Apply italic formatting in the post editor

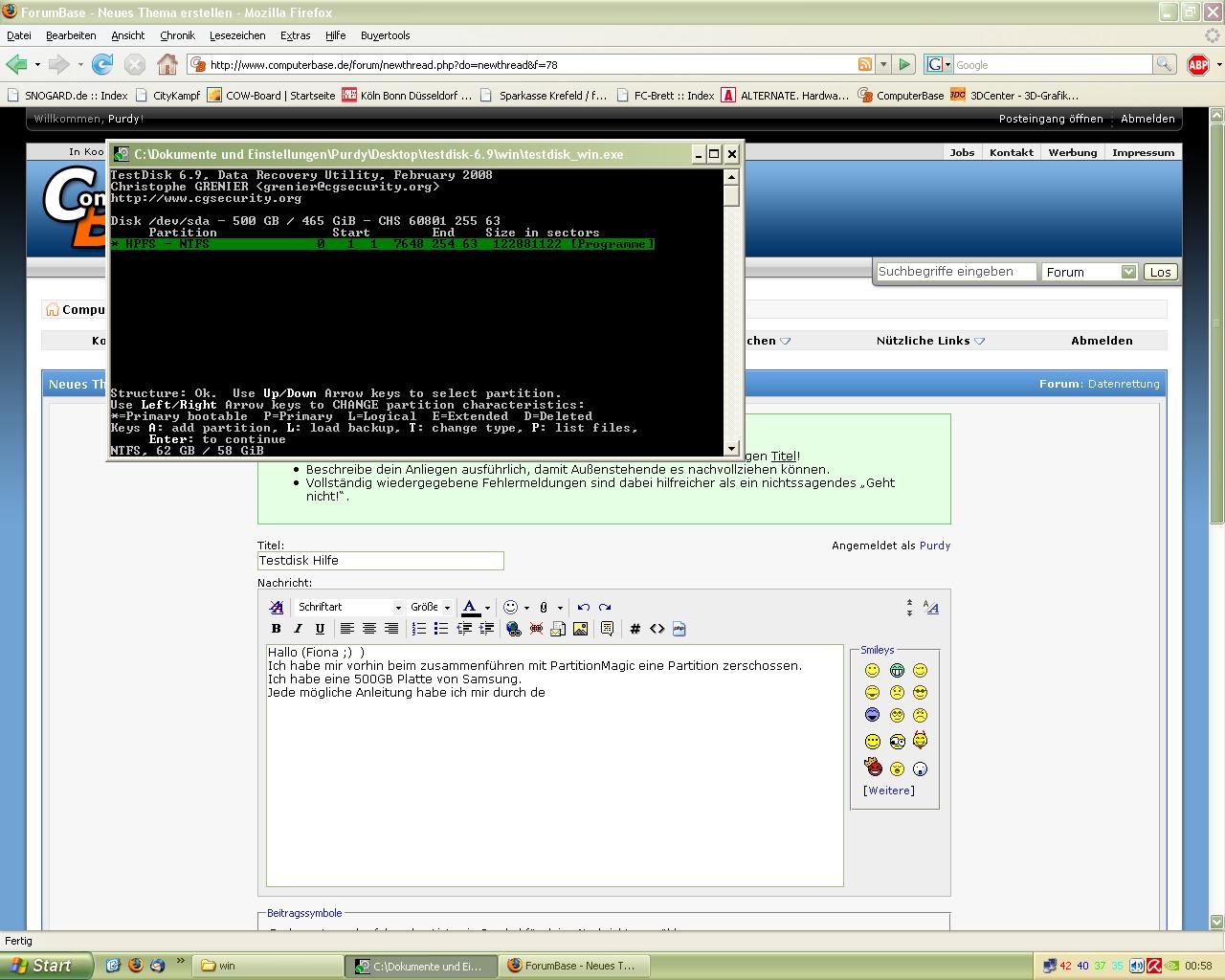point(298,629)
